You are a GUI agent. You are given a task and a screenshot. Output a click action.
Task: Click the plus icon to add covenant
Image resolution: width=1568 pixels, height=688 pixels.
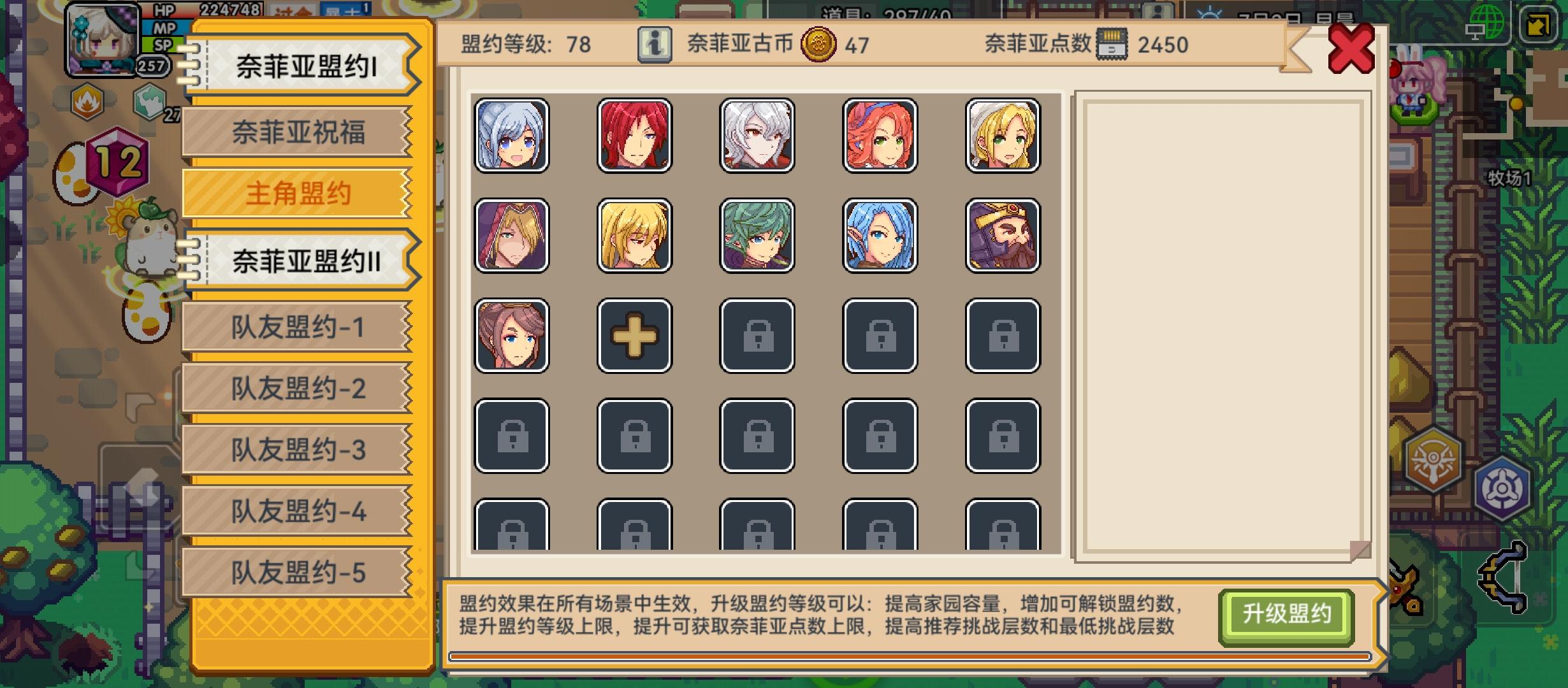[634, 335]
